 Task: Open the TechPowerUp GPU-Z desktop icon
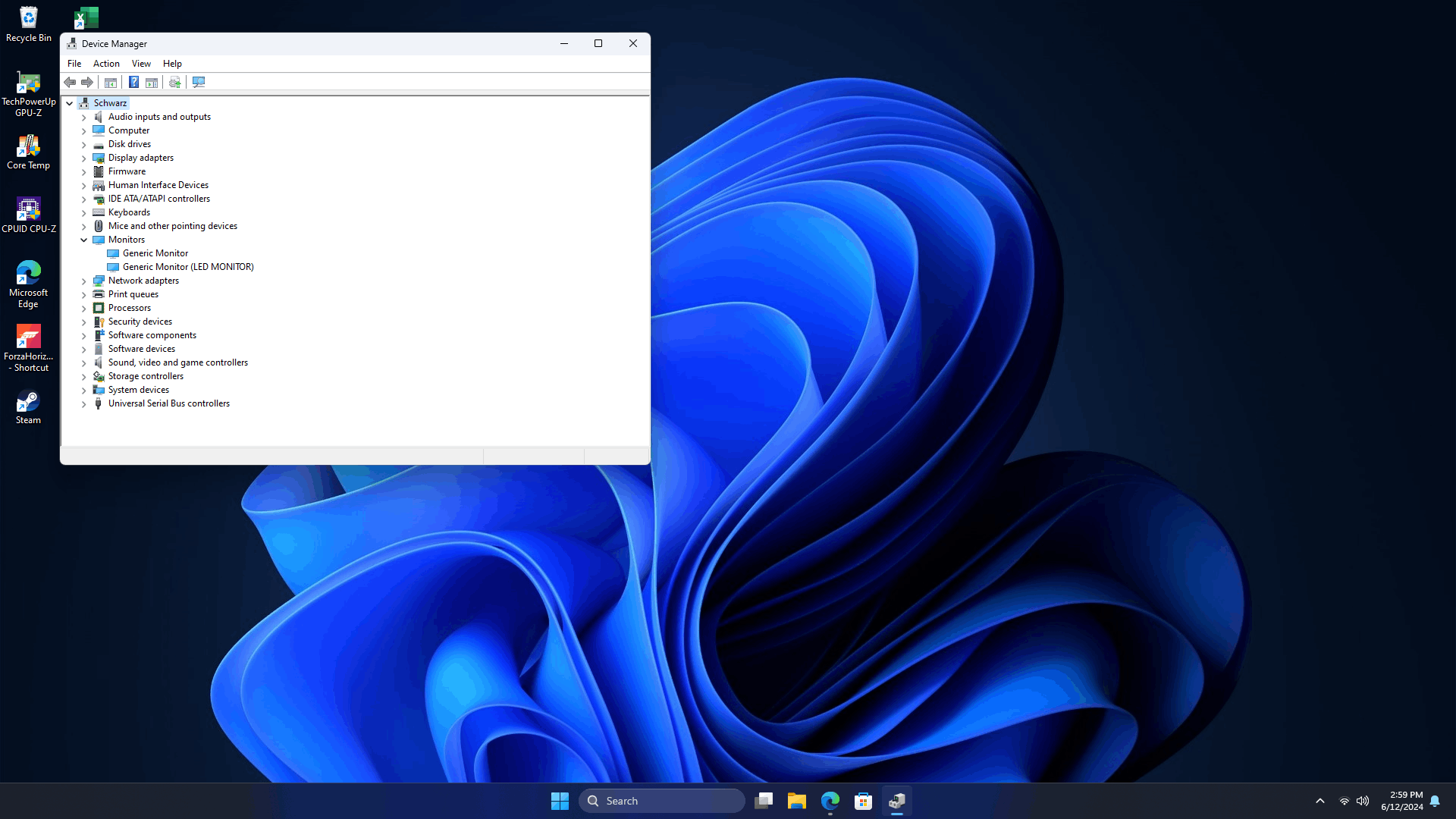click(29, 94)
